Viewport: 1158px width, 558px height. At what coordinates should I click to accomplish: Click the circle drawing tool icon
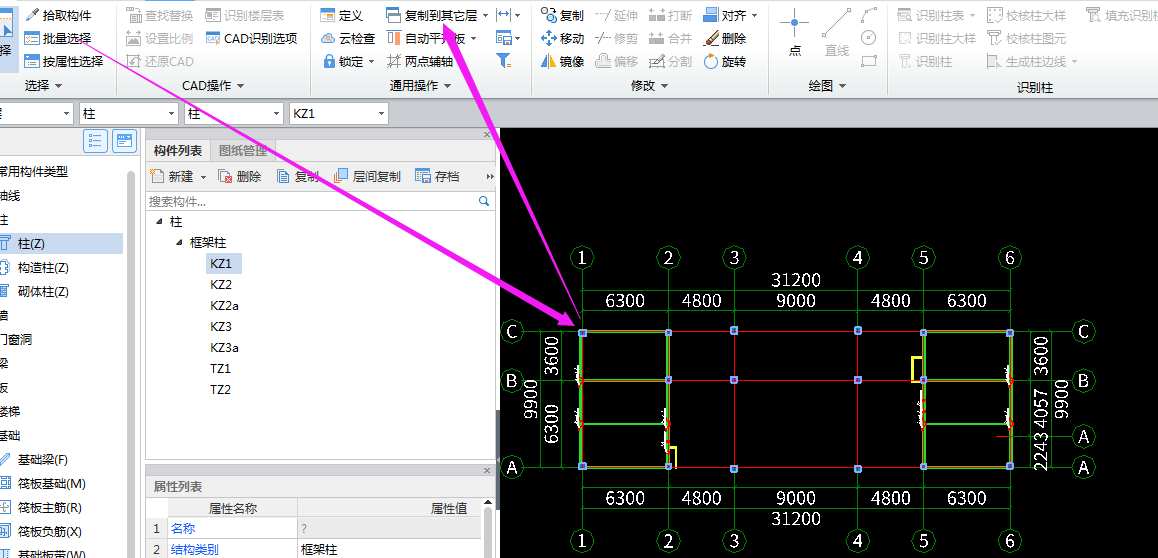[869, 38]
